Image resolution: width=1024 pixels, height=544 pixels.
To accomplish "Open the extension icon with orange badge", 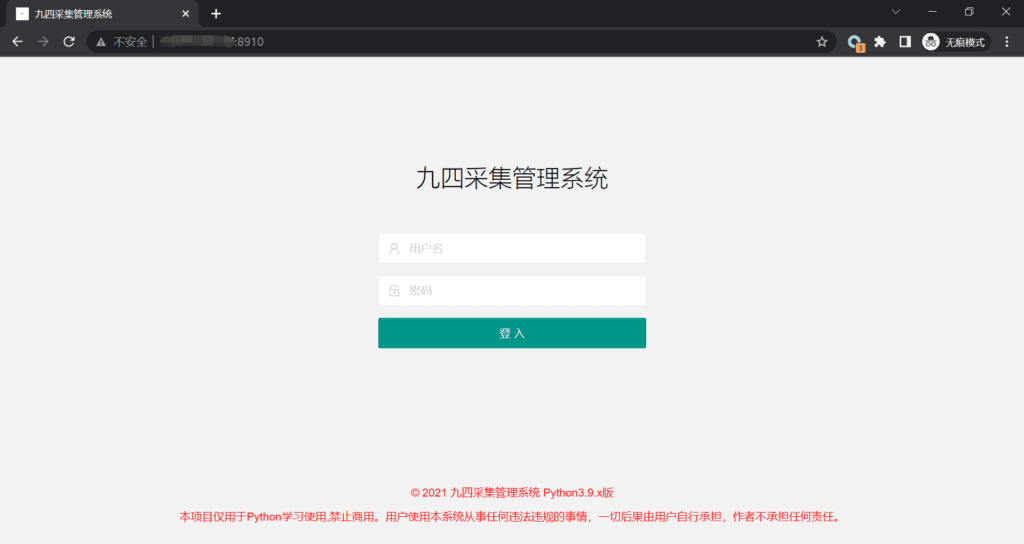I will [x=855, y=42].
